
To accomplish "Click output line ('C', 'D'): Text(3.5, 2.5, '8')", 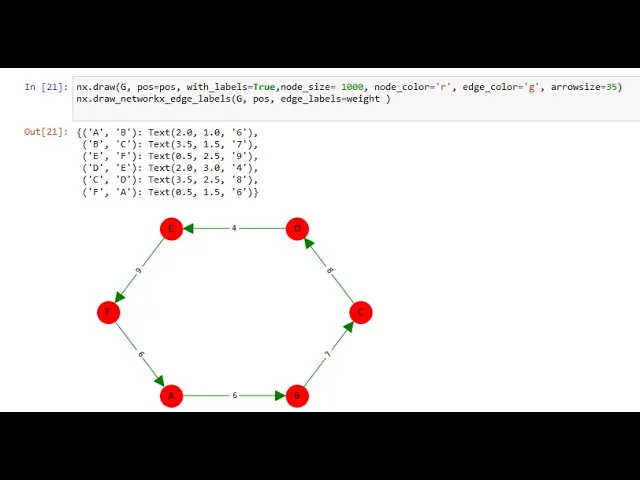I will pyautogui.click(x=170, y=180).
